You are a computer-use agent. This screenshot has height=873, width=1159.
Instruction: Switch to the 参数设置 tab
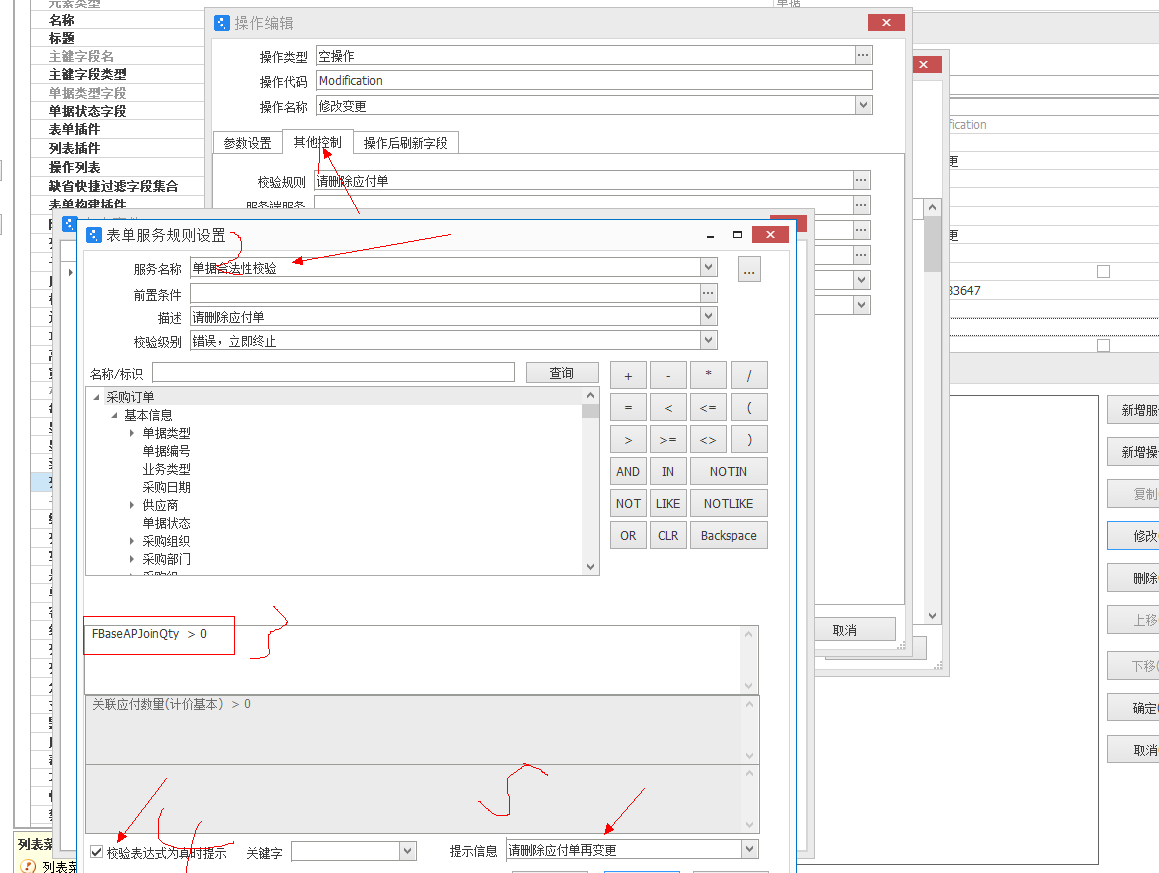[247, 143]
